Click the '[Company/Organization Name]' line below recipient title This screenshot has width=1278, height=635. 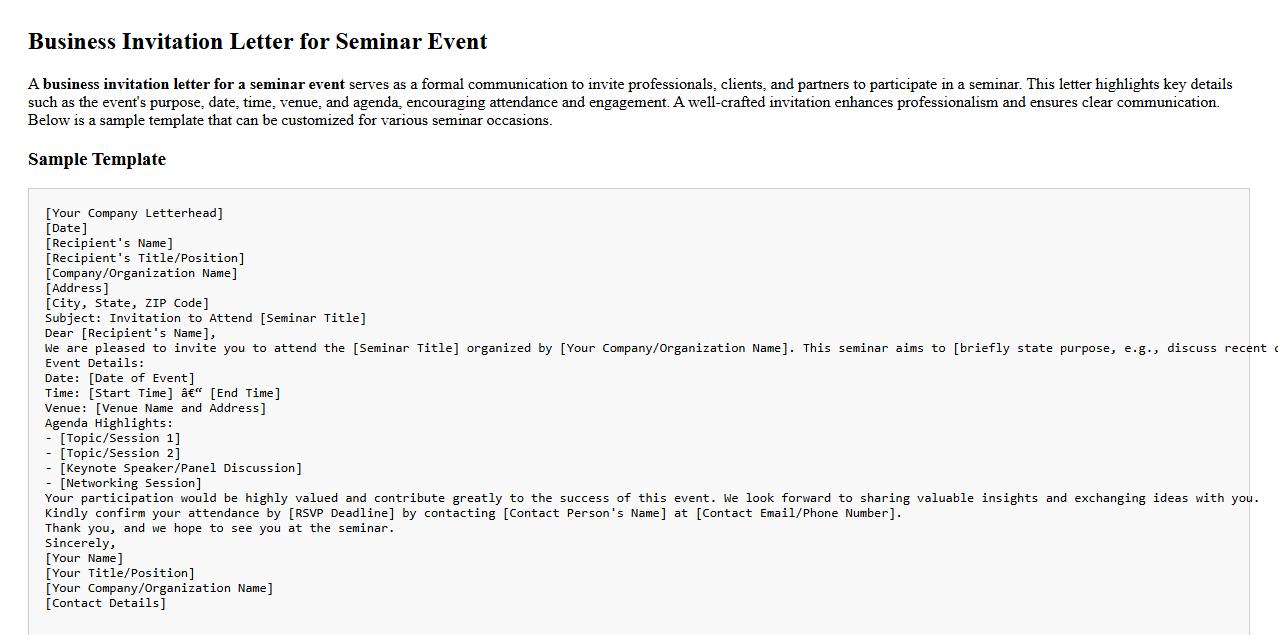[x=141, y=273]
